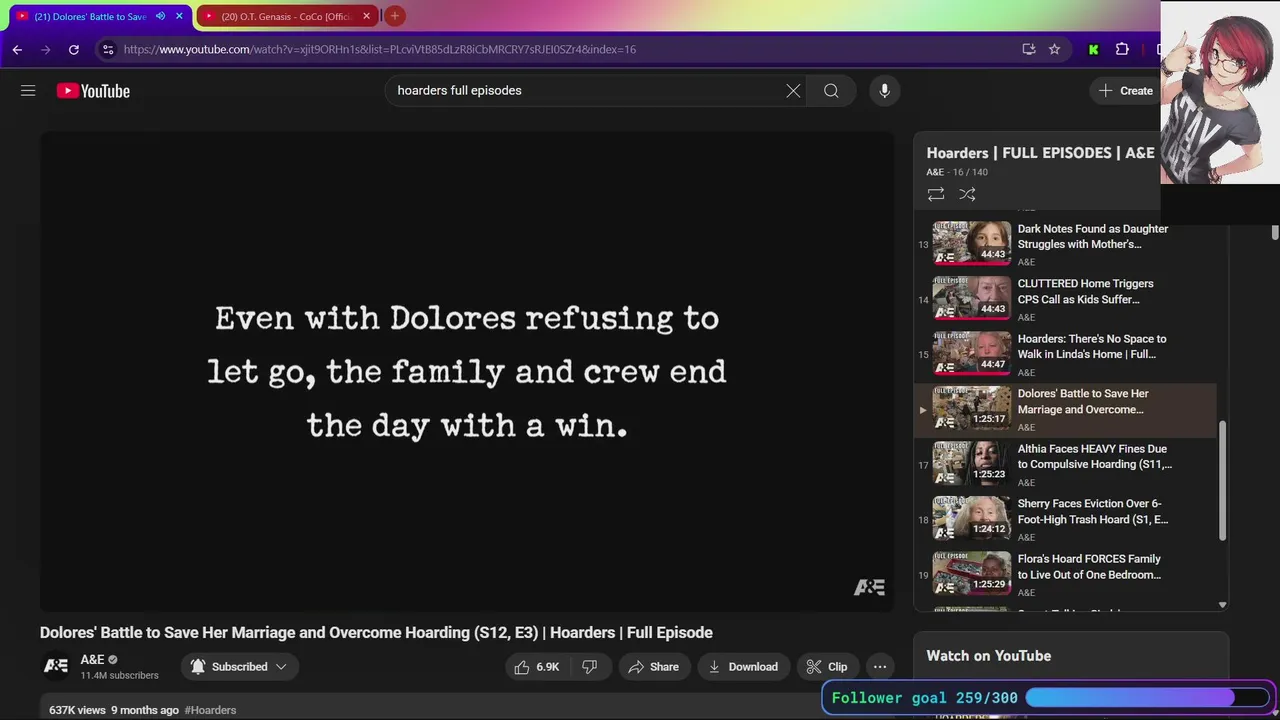The width and height of the screenshot is (1280, 720).
Task: Open the Create menu
Action: (x=1125, y=91)
